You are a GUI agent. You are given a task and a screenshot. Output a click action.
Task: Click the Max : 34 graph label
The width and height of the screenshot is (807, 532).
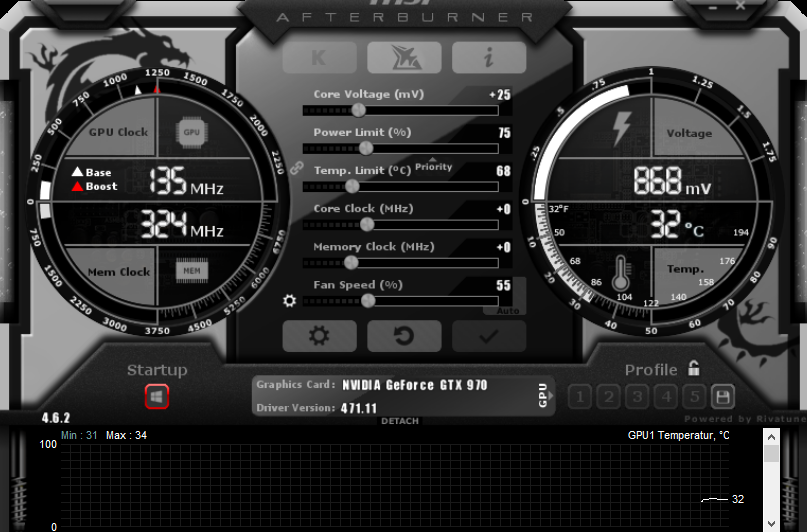pos(126,435)
